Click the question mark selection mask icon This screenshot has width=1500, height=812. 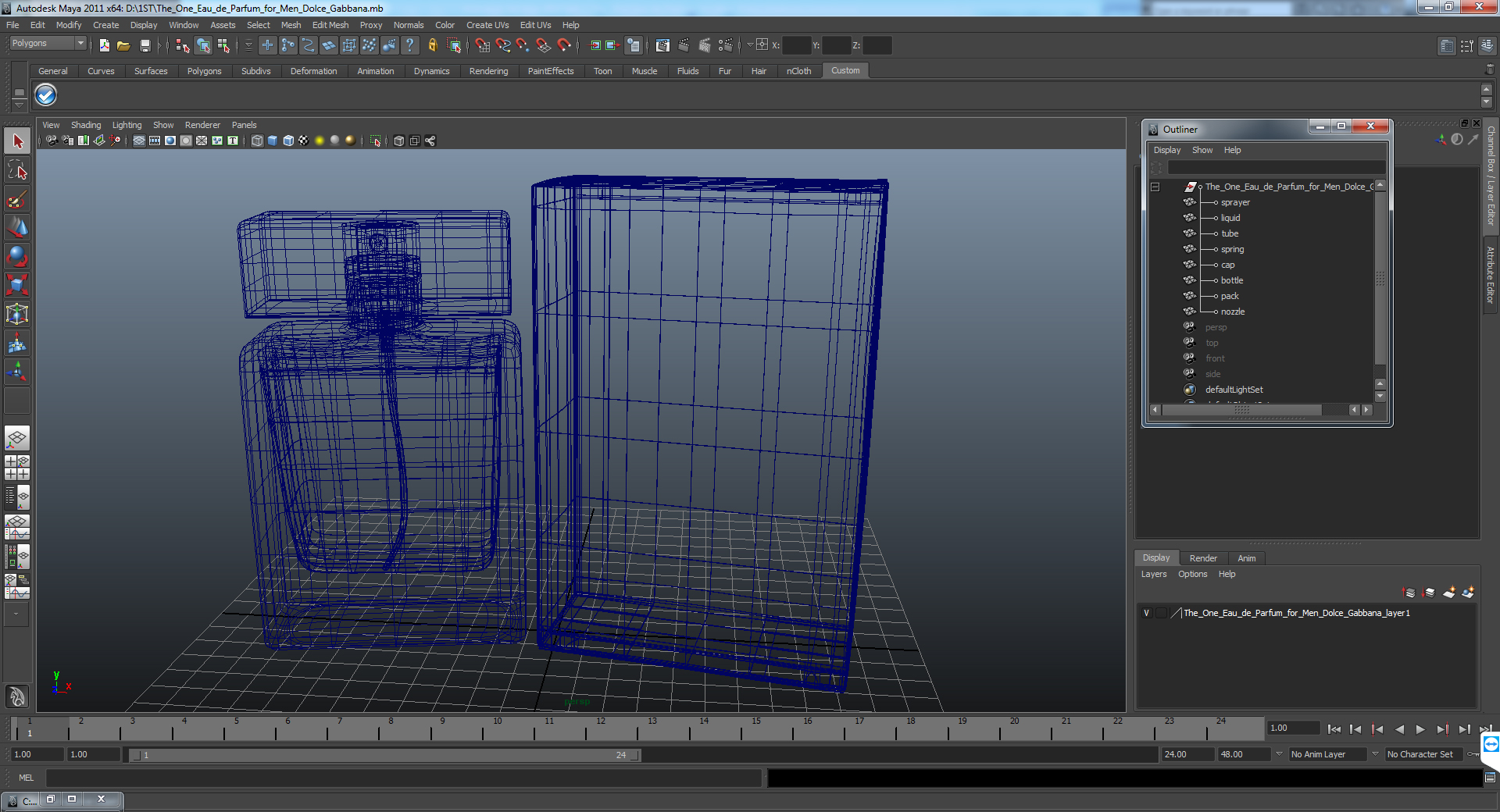pyautogui.click(x=409, y=45)
